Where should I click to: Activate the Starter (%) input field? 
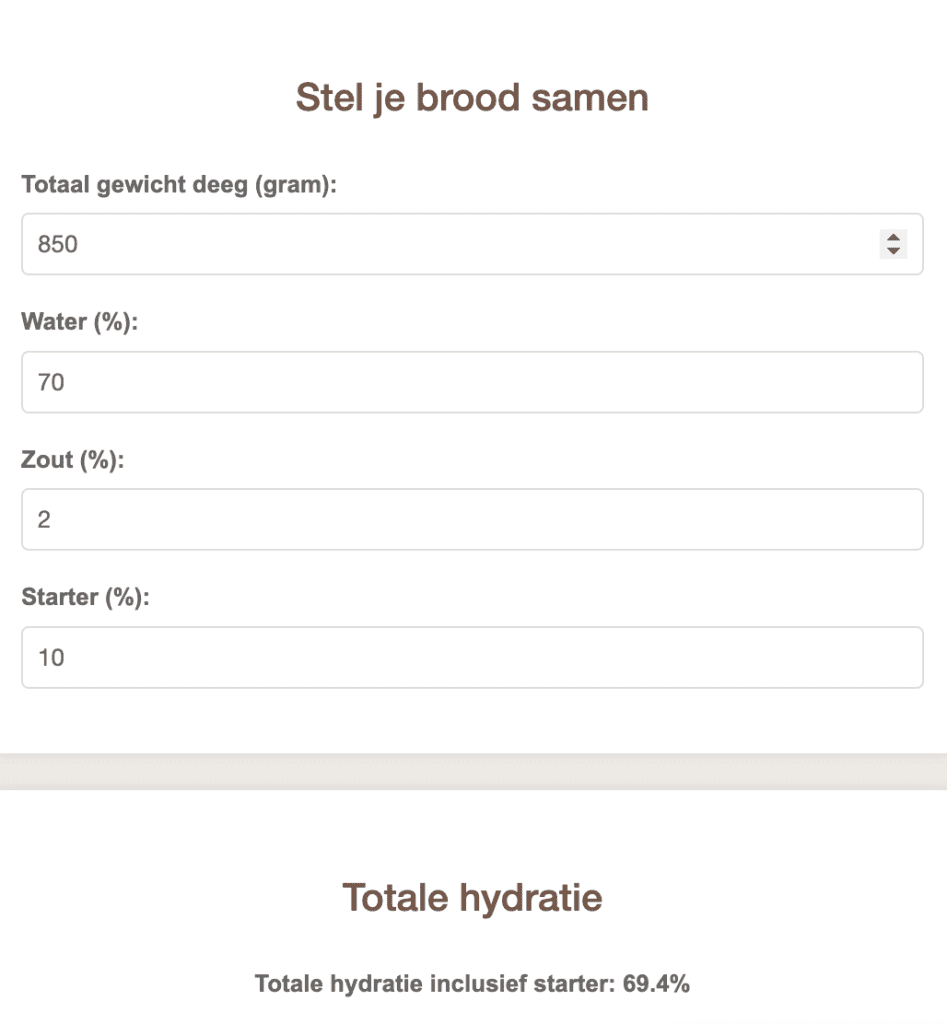click(472, 658)
